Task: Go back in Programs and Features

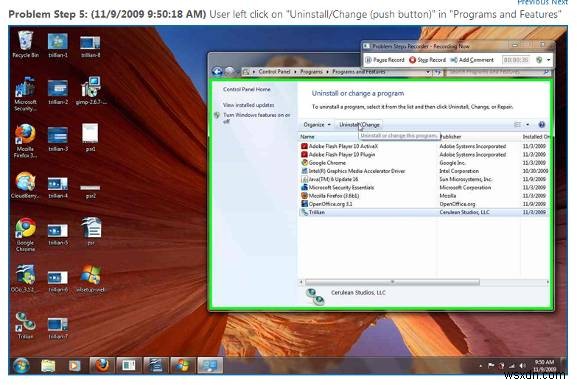Action: [217, 71]
